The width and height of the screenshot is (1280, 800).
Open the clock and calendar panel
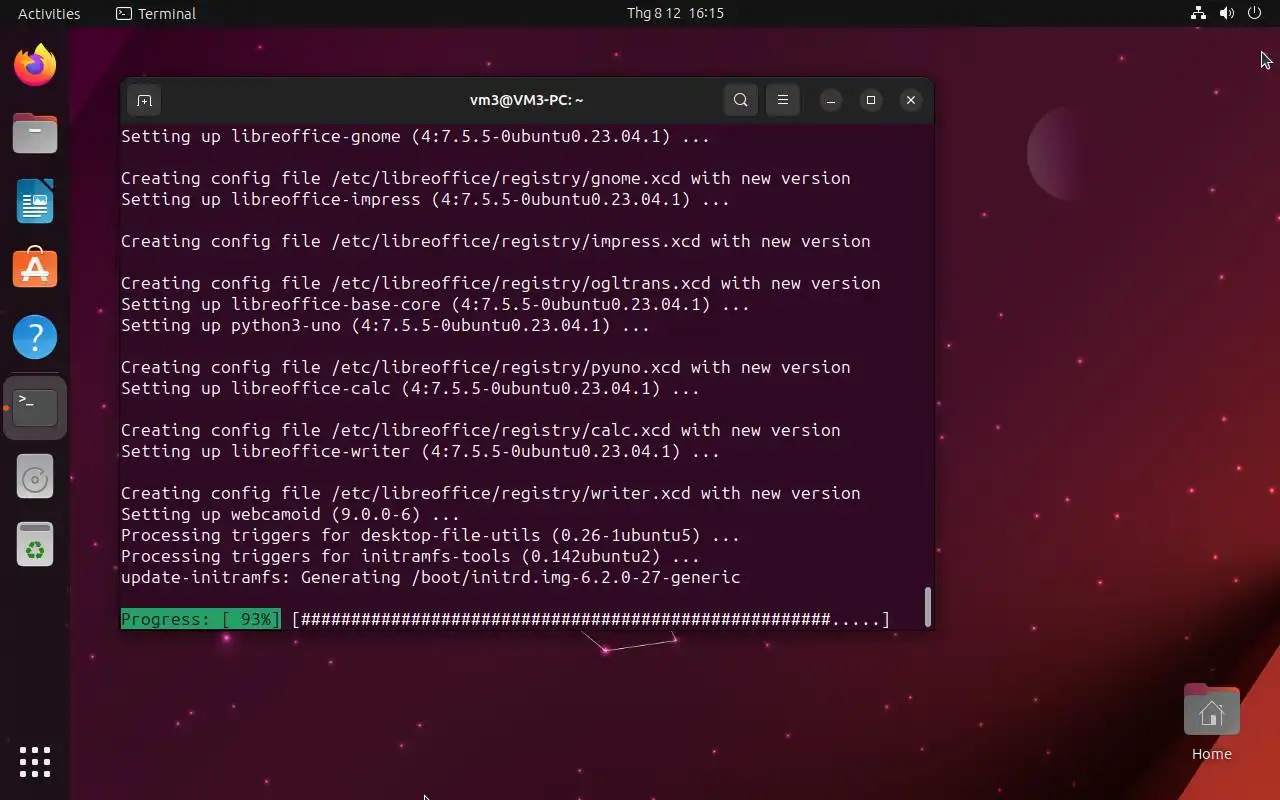tap(675, 13)
